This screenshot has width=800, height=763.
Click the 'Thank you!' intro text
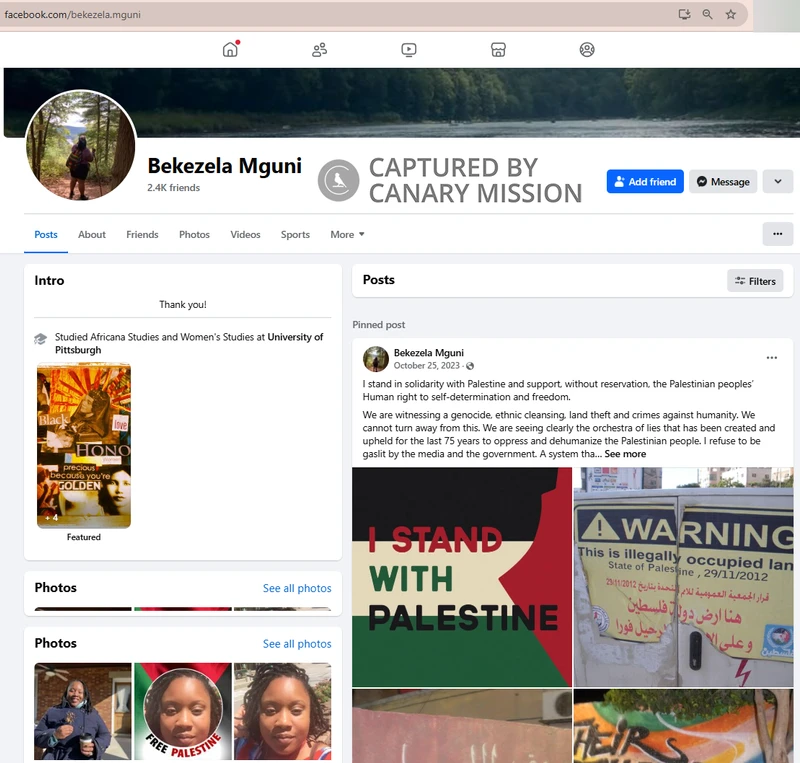[183, 305]
